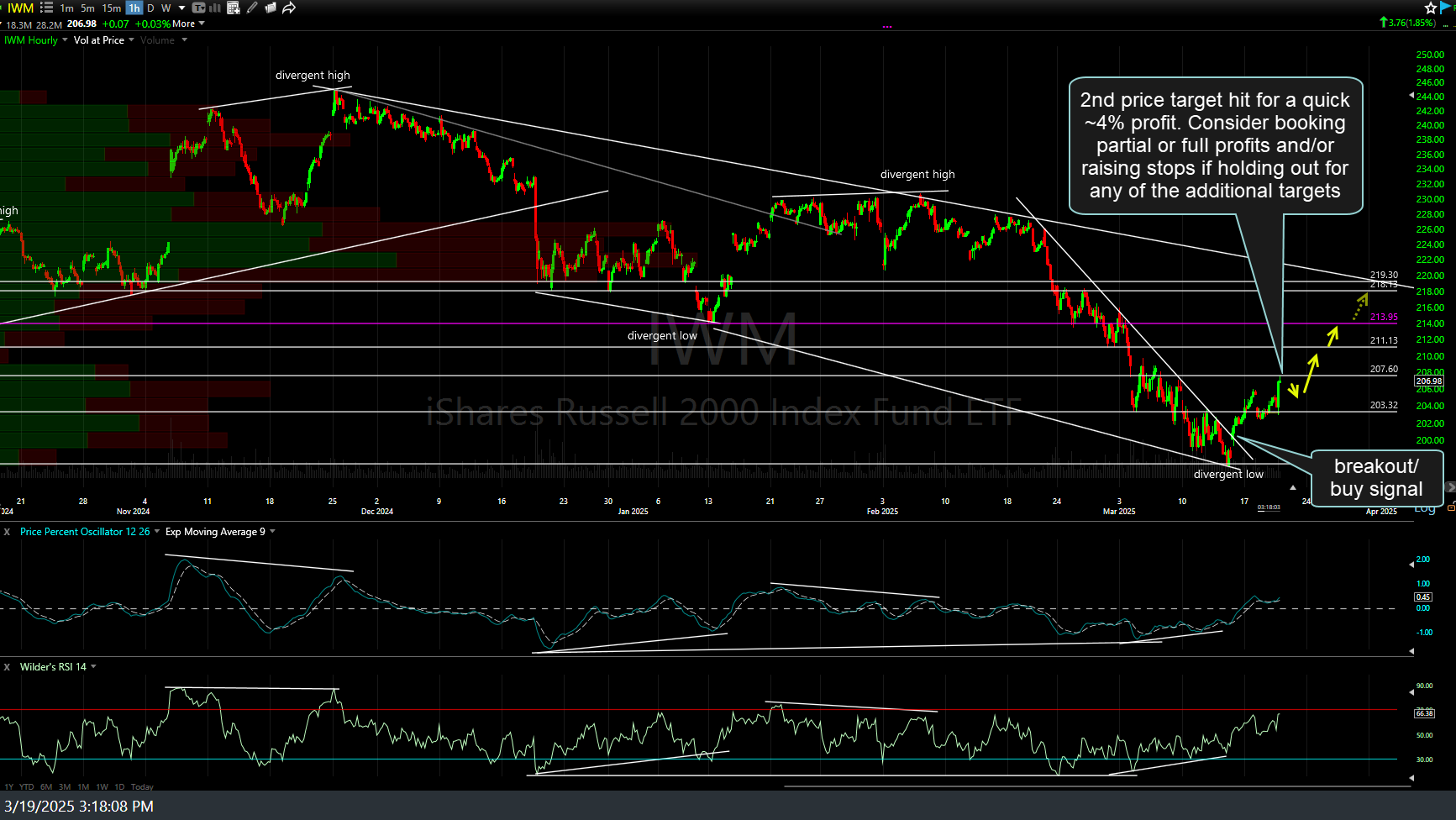Image resolution: width=1456 pixels, height=820 pixels.
Task: Click the blue flag icon
Action: point(1447,8)
